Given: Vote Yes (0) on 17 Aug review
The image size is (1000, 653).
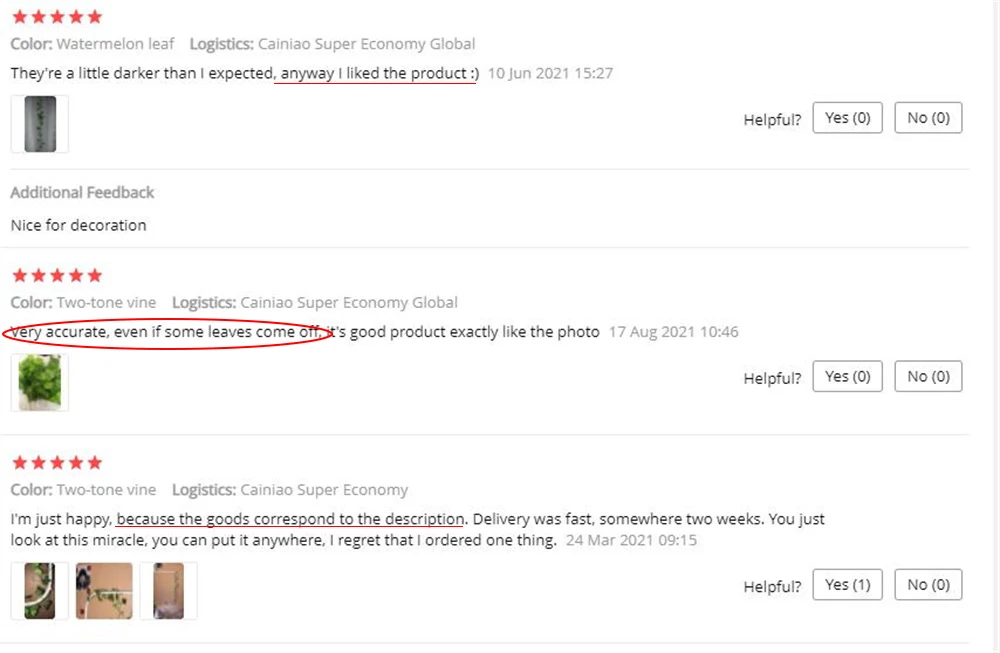Looking at the screenshot, I should point(847,376).
